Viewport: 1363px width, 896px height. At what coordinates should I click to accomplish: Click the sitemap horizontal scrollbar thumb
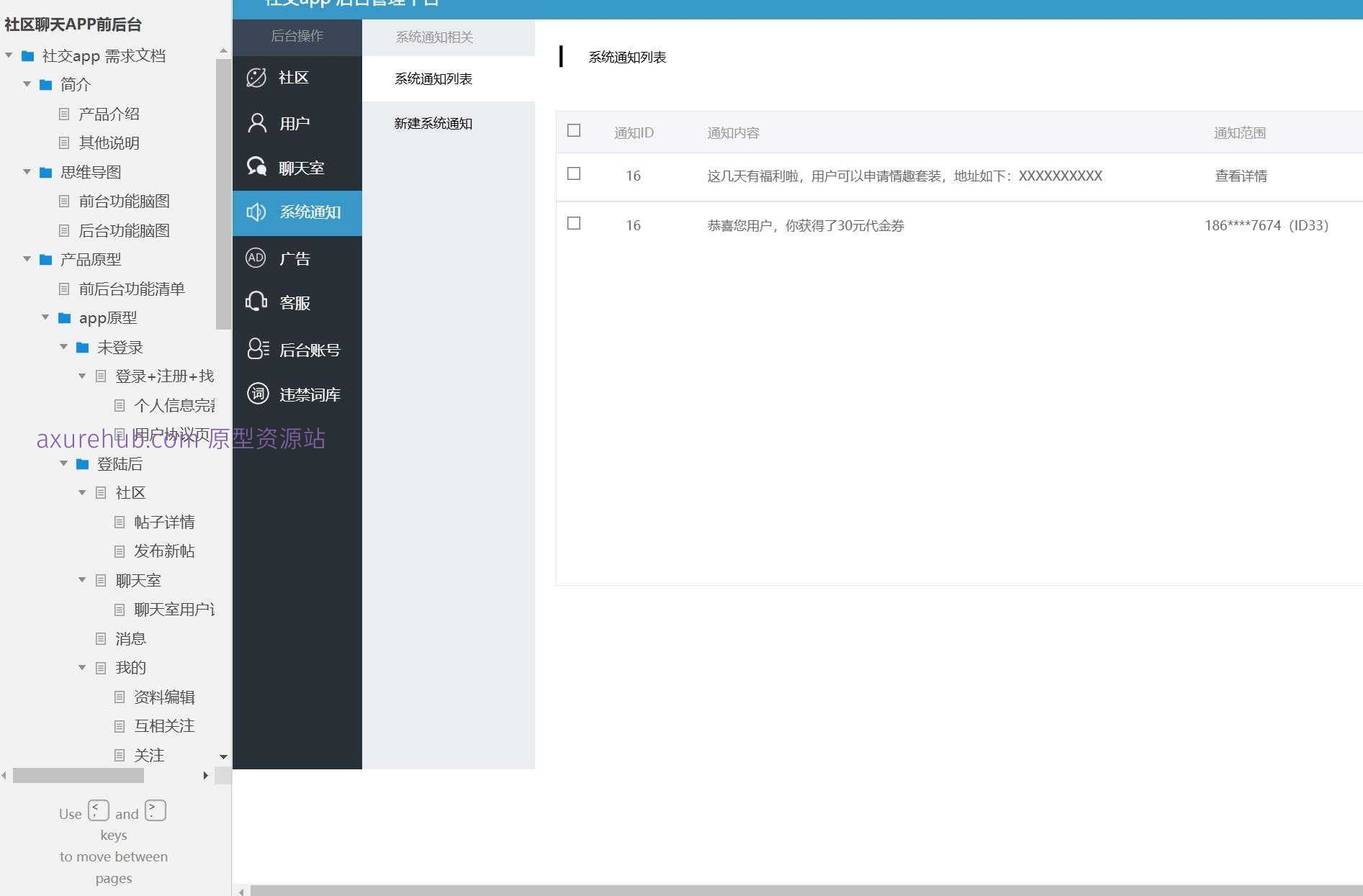(x=78, y=776)
